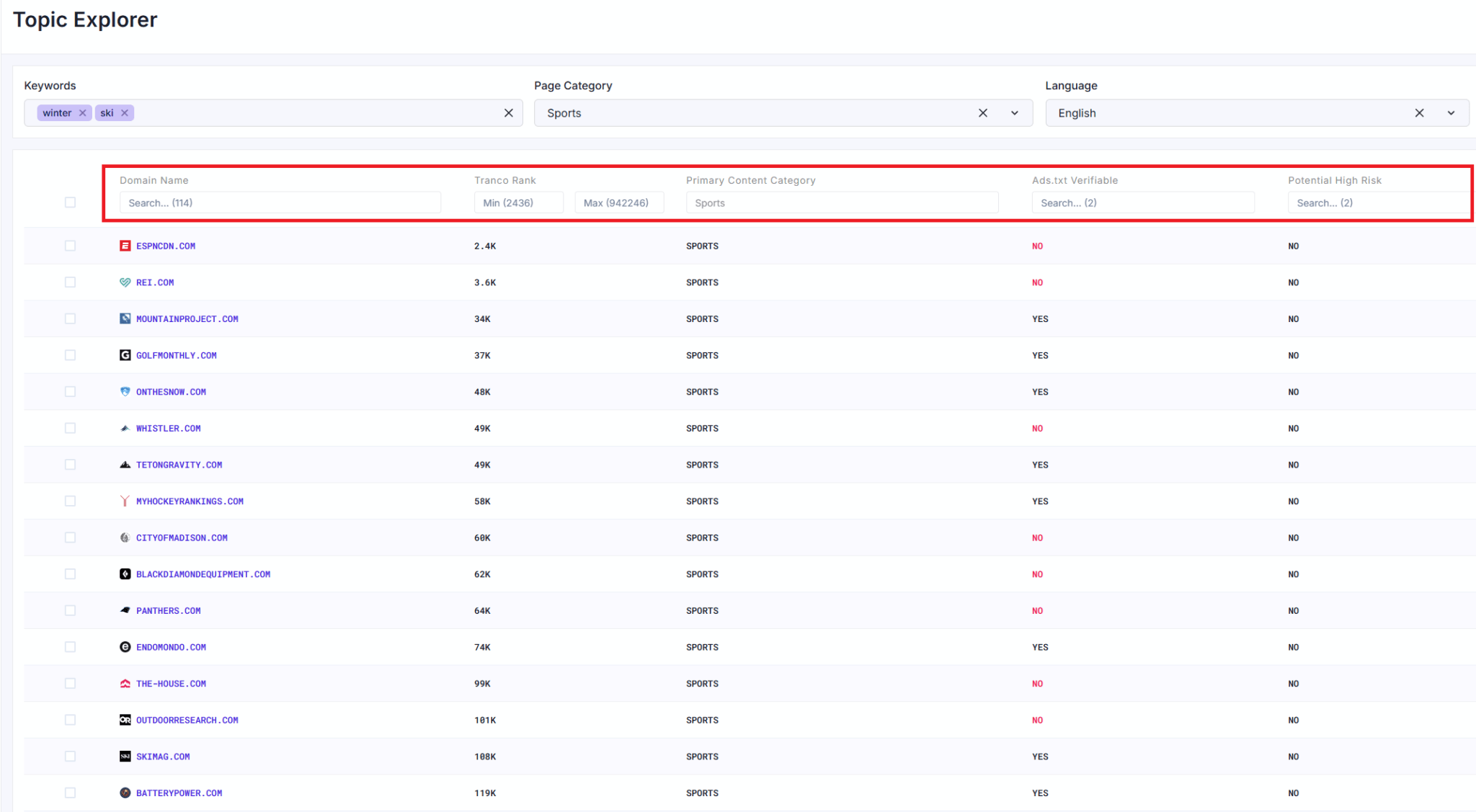This screenshot has height=812, width=1476.
Task: Open the WHISTLER.COM domain link
Action: (169, 428)
